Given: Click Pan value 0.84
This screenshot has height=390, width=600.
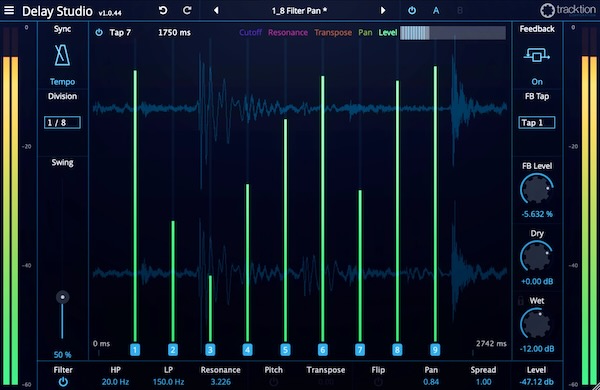Looking at the screenshot, I should [431, 382].
